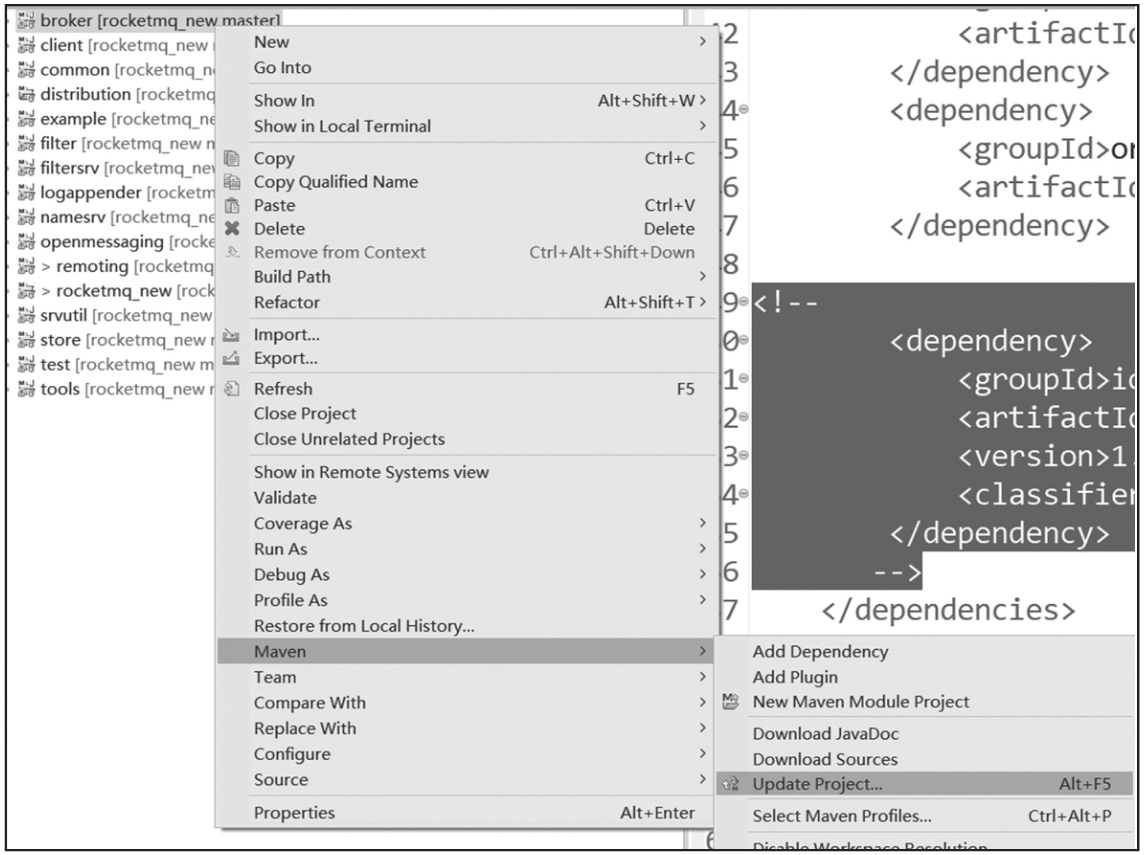This screenshot has height=855, width=1144.
Task: Click the Paste clipboard icon
Action: (x=232, y=205)
